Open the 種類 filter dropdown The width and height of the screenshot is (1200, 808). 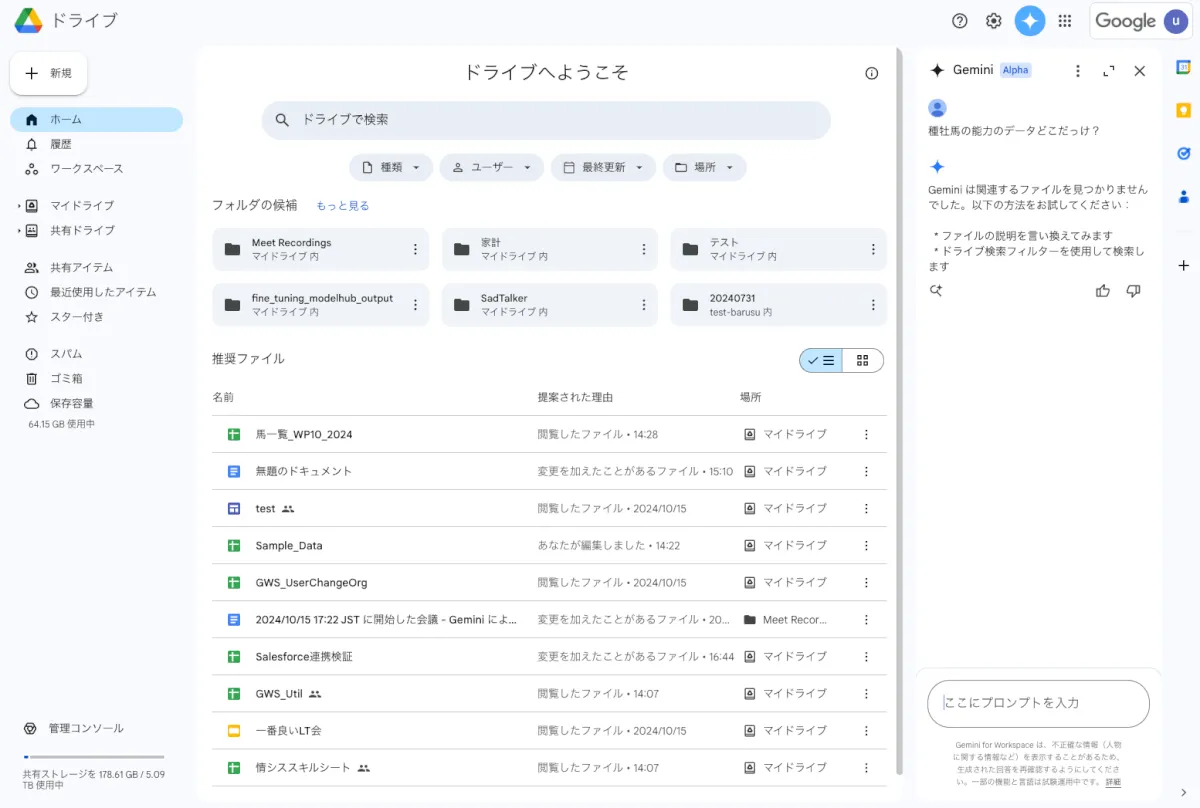tap(391, 167)
